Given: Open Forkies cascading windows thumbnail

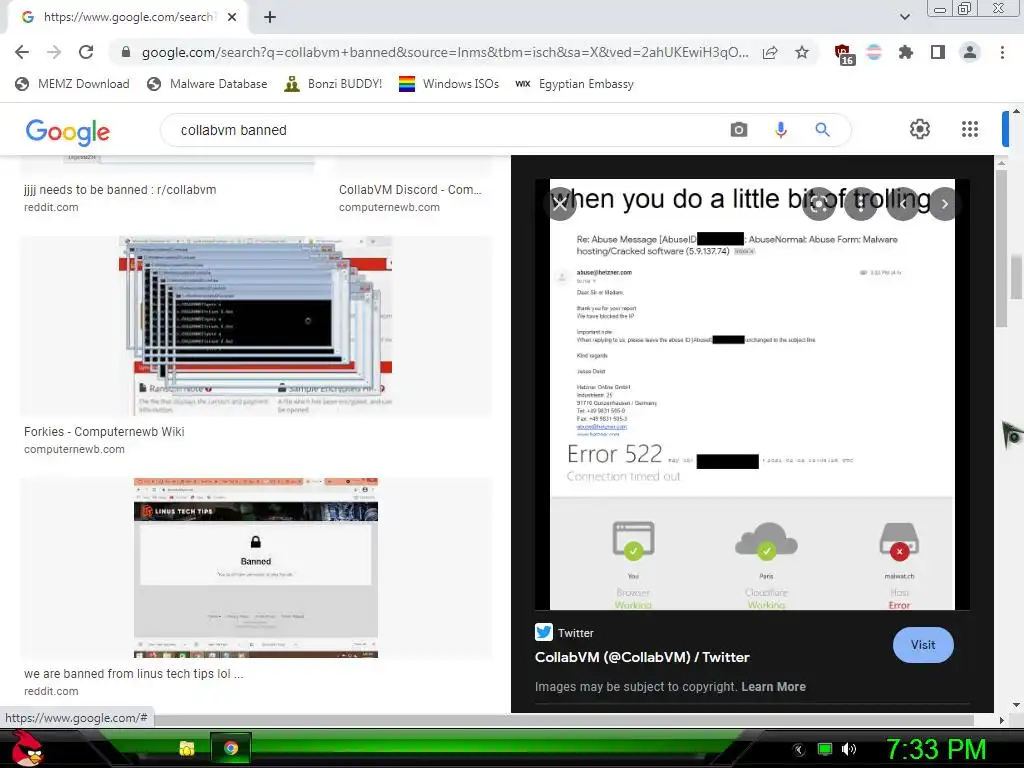Looking at the screenshot, I should 256,326.
